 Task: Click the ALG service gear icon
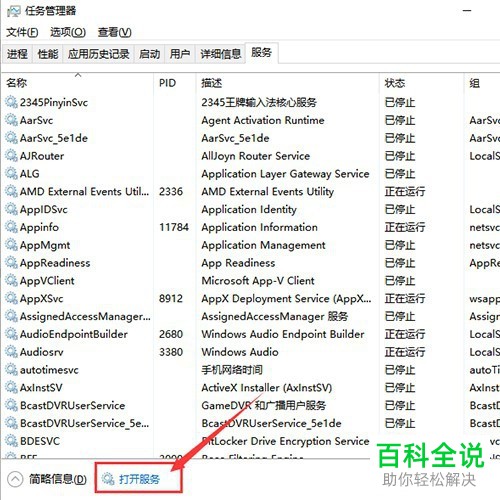[11, 173]
